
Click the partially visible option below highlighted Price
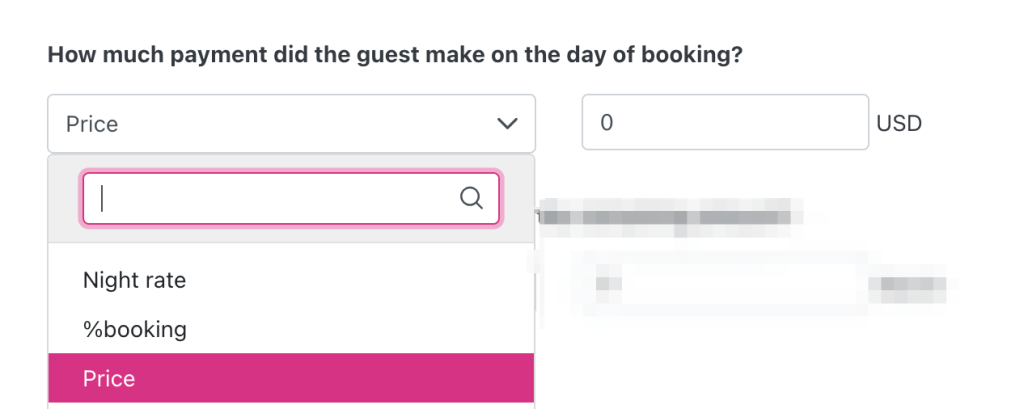[290, 405]
